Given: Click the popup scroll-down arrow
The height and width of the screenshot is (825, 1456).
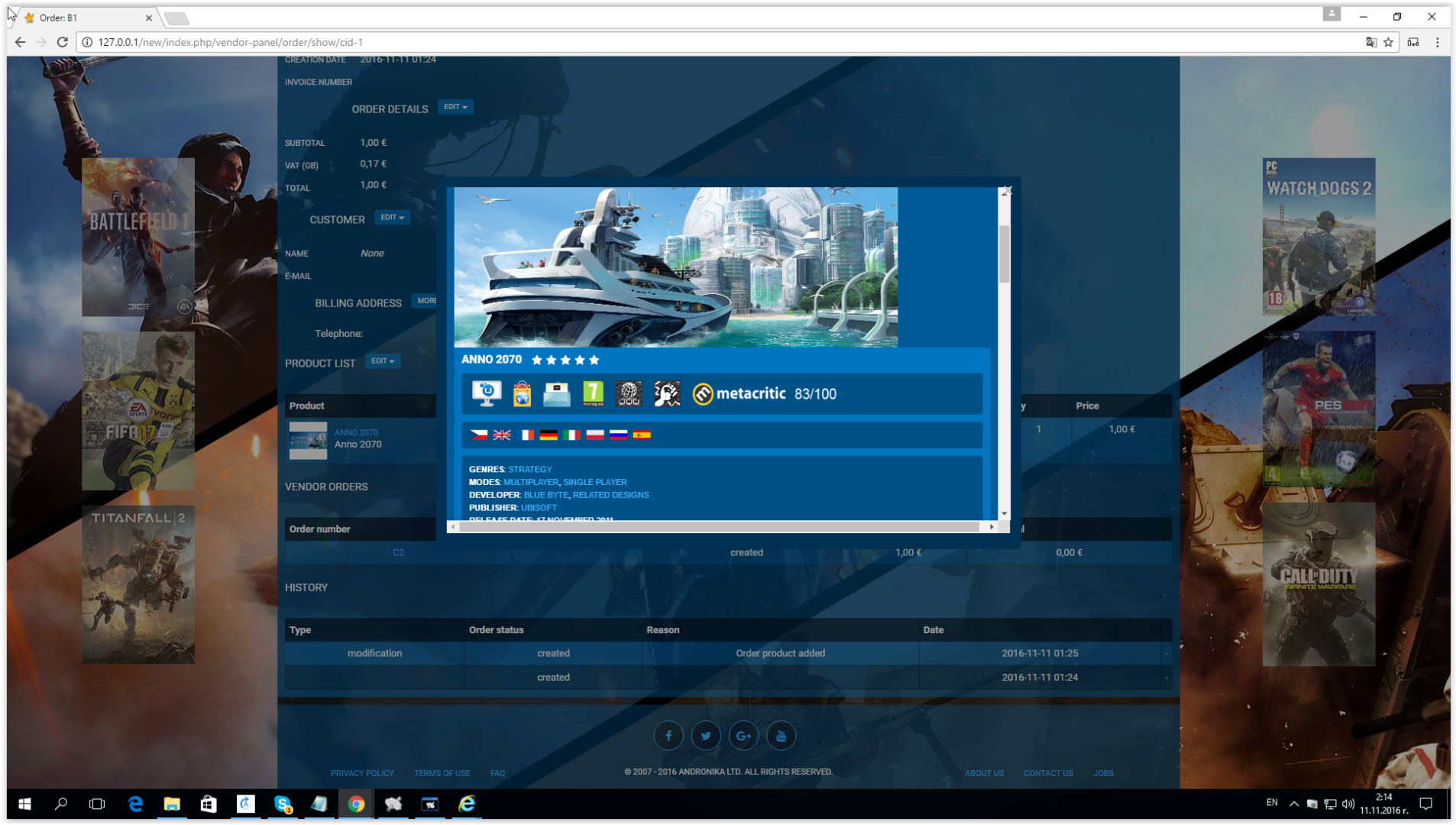Looking at the screenshot, I should (x=1004, y=514).
